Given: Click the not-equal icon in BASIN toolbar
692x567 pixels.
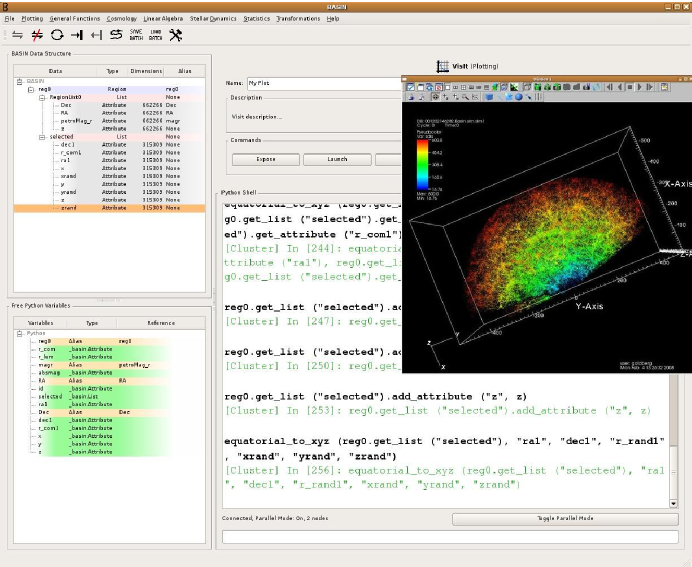Looking at the screenshot, I should tap(37, 36).
